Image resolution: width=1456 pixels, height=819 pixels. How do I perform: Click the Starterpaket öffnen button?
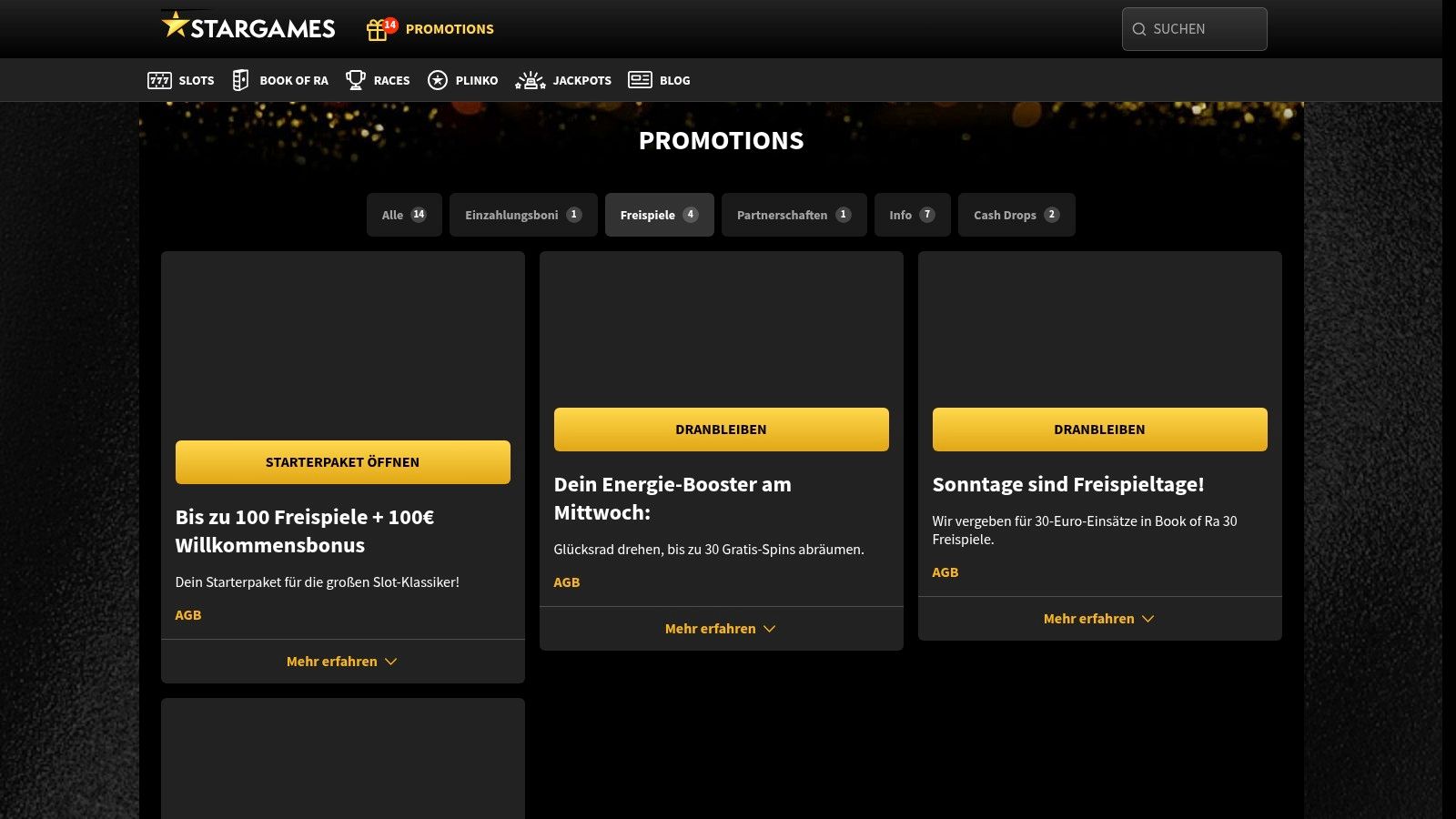pos(343,462)
